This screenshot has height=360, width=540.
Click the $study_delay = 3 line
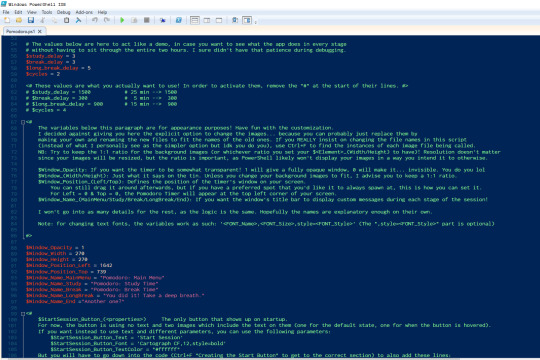tap(50, 56)
